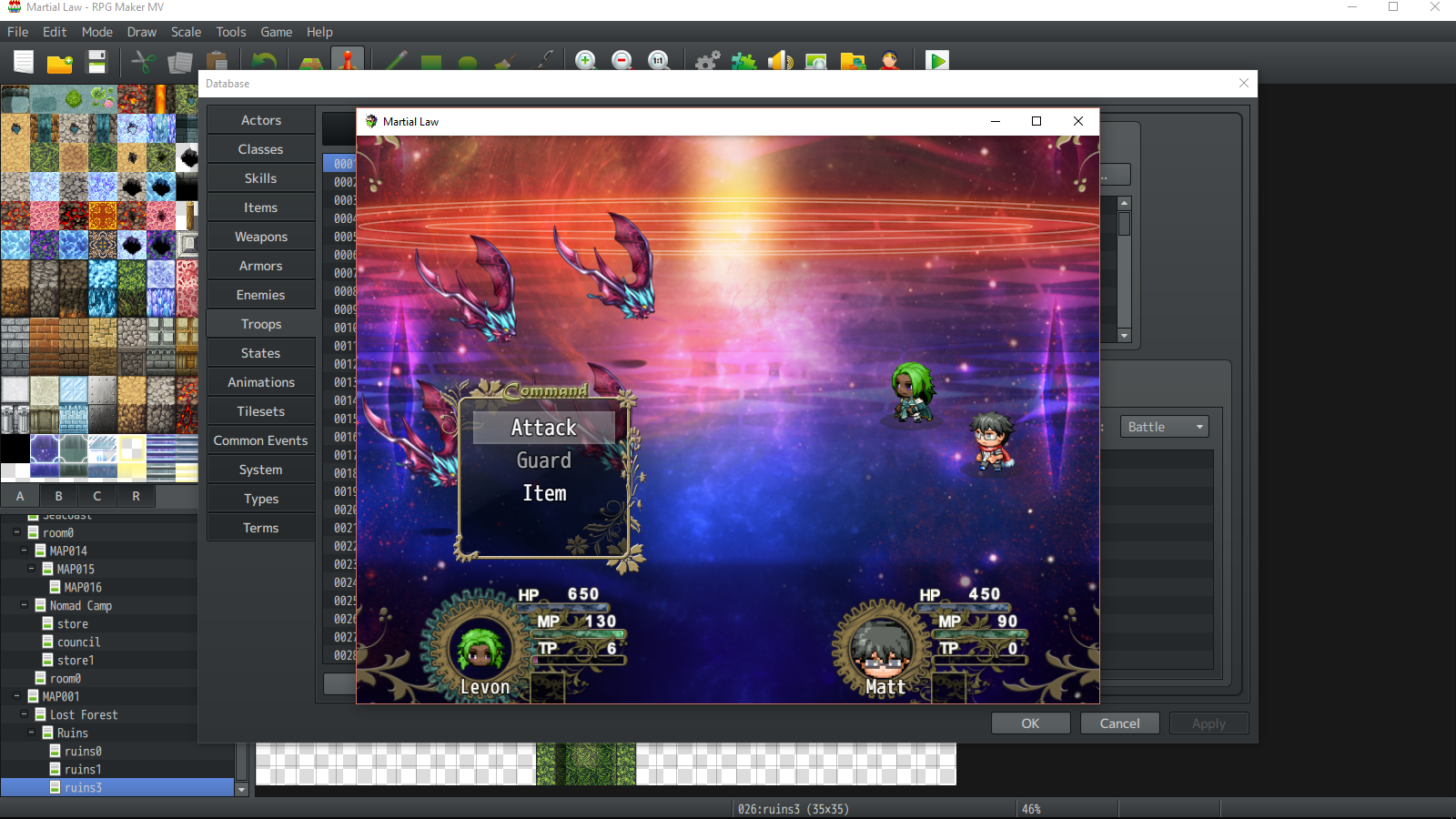Select the Flood Fill tool
Screen dimensions: 1456x819
505,62
